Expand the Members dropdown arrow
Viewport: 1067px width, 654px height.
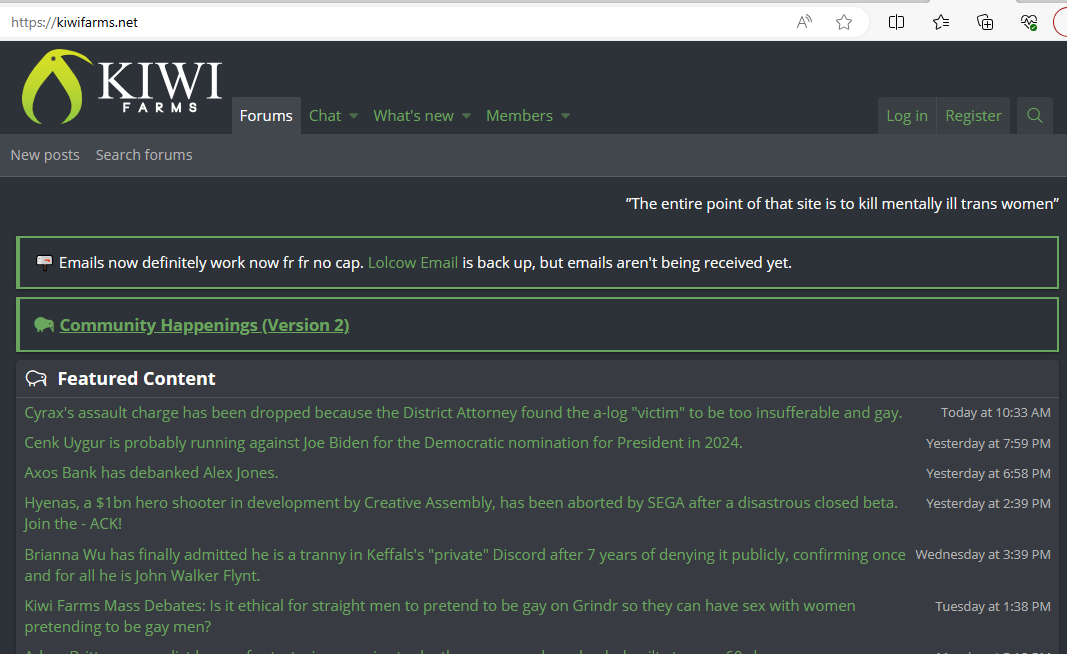(x=565, y=116)
